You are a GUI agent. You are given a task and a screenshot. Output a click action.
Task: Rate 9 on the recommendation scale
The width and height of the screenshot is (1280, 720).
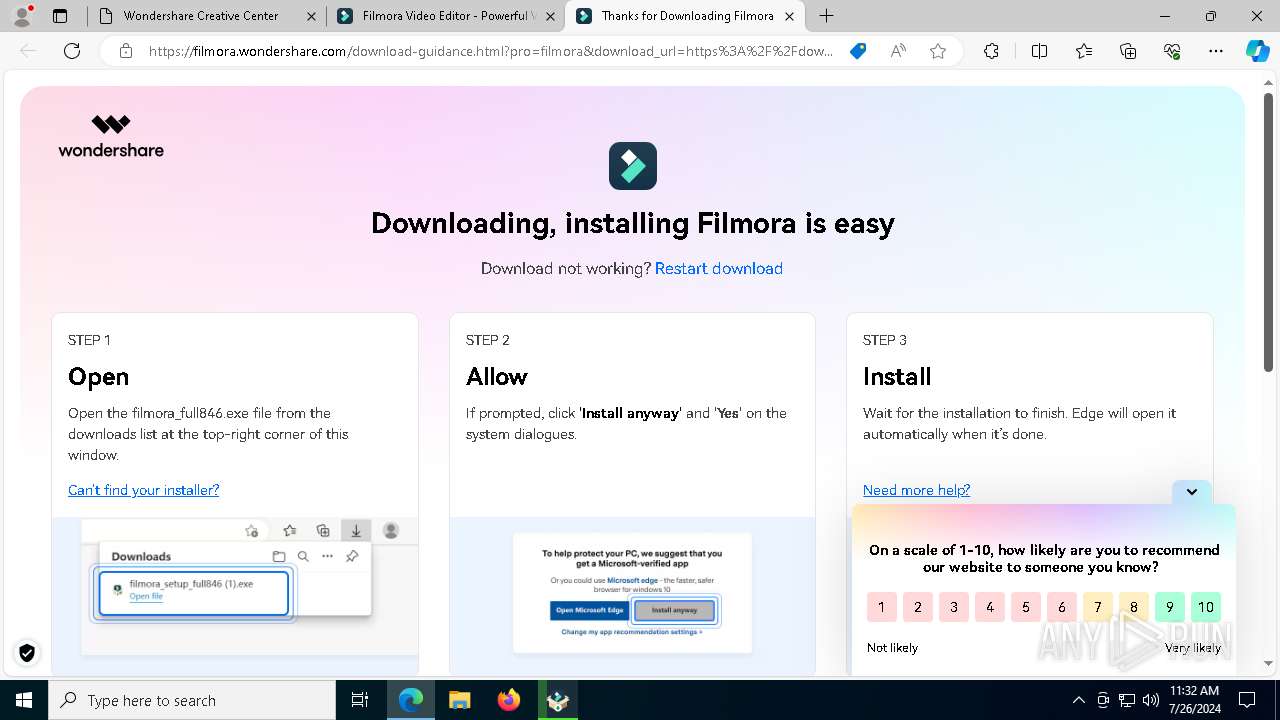coord(1170,607)
